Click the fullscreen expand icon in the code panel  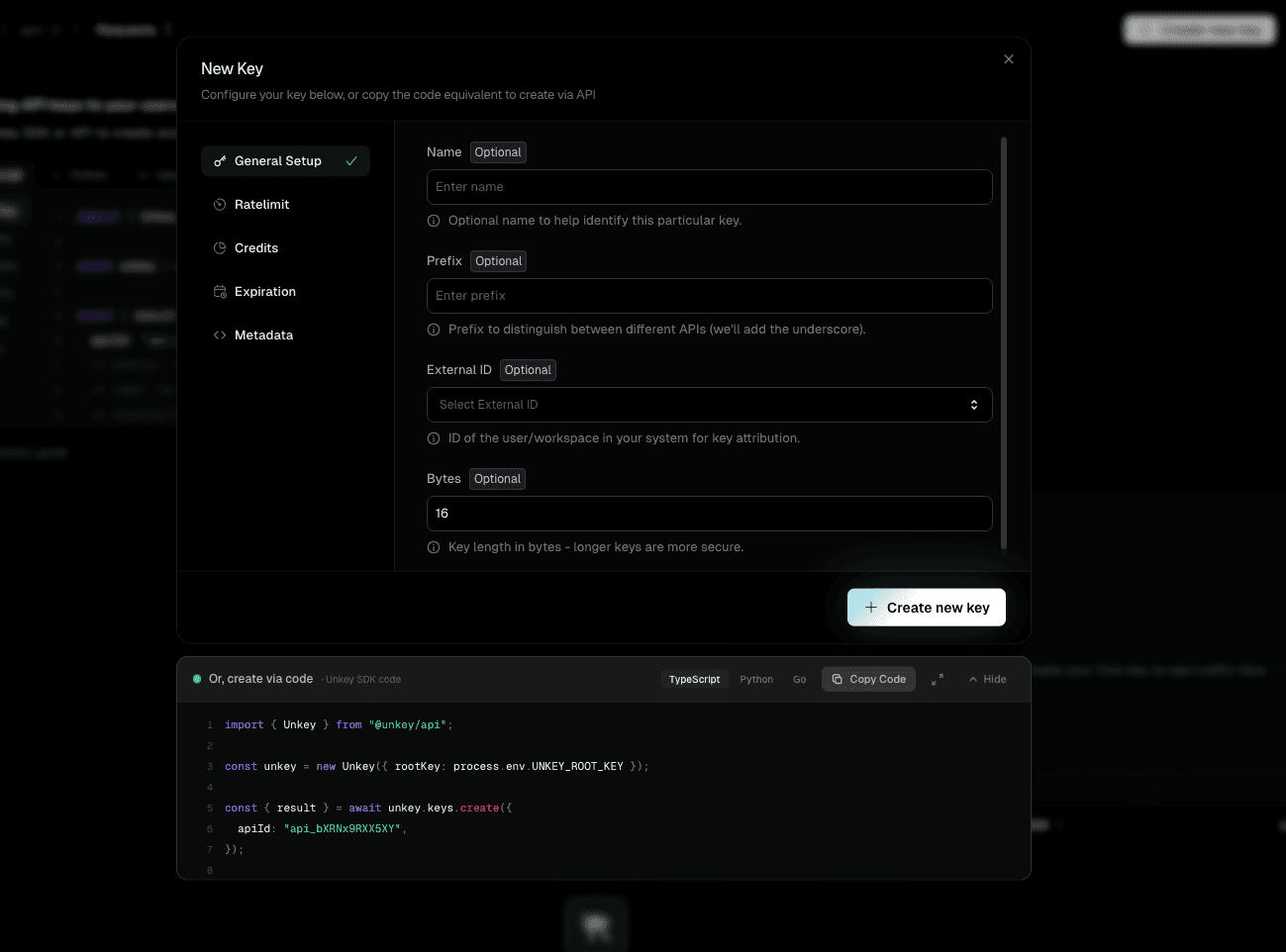coord(938,679)
